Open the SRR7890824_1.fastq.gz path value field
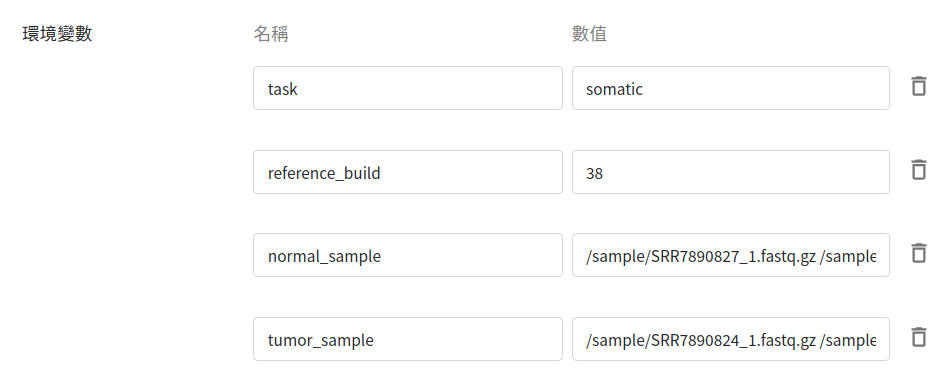947x384 pixels. (x=731, y=339)
